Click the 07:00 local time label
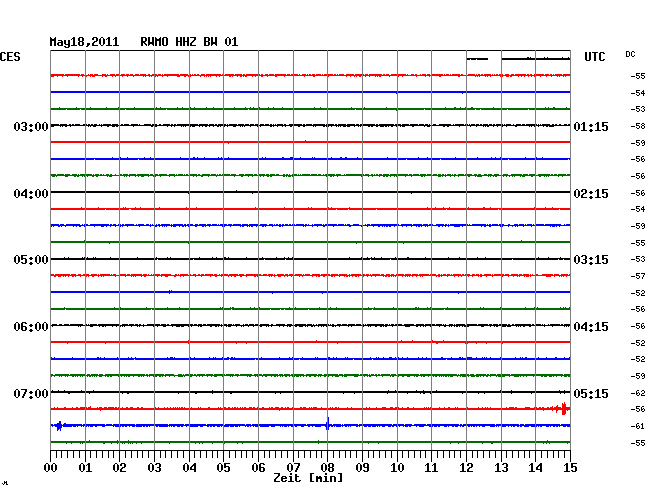 (31, 394)
